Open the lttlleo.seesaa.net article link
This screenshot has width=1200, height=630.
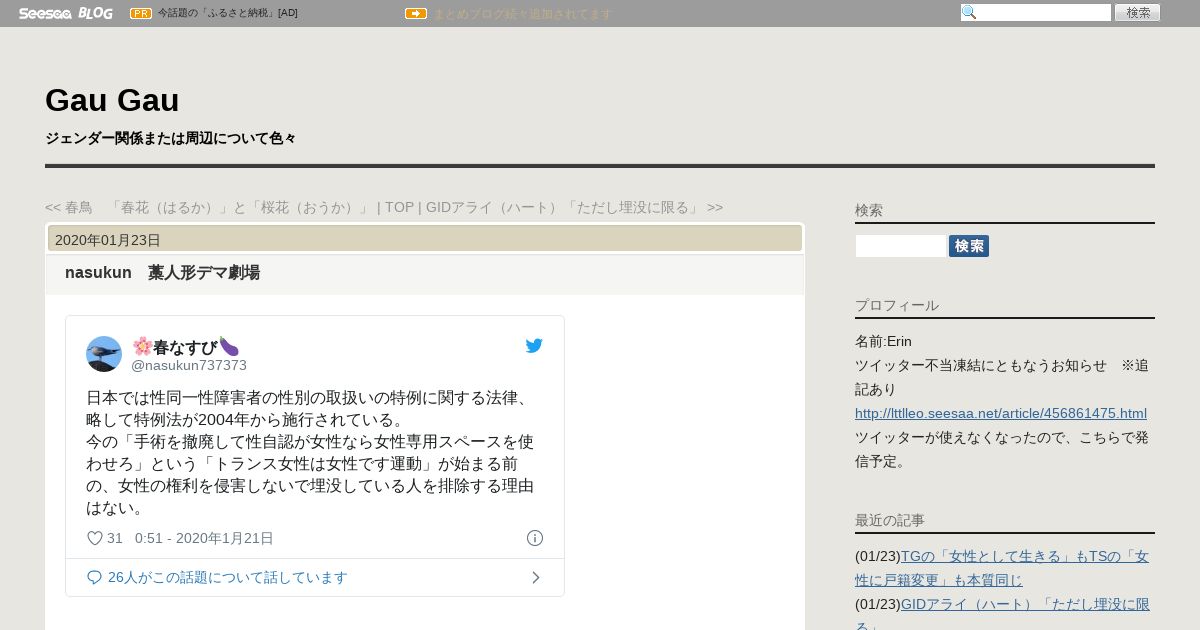pyautogui.click(x=1001, y=413)
